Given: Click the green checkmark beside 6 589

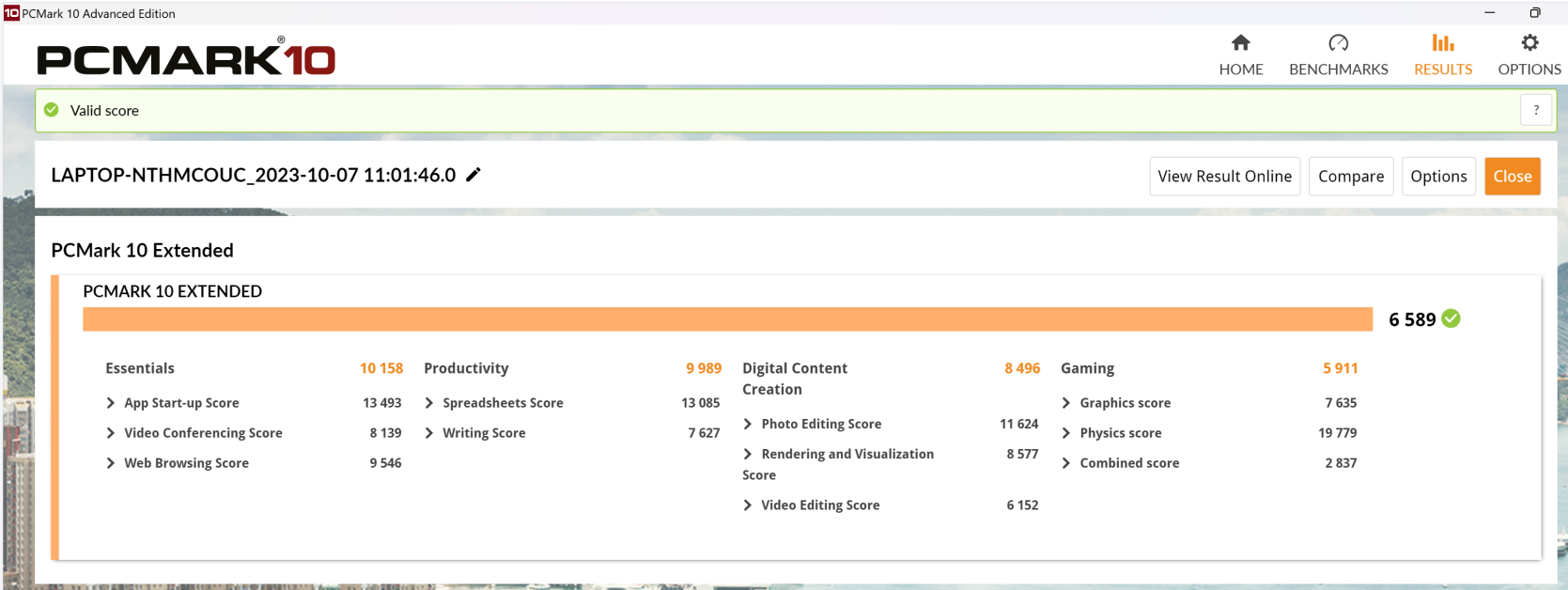Looking at the screenshot, I should pos(1451,318).
